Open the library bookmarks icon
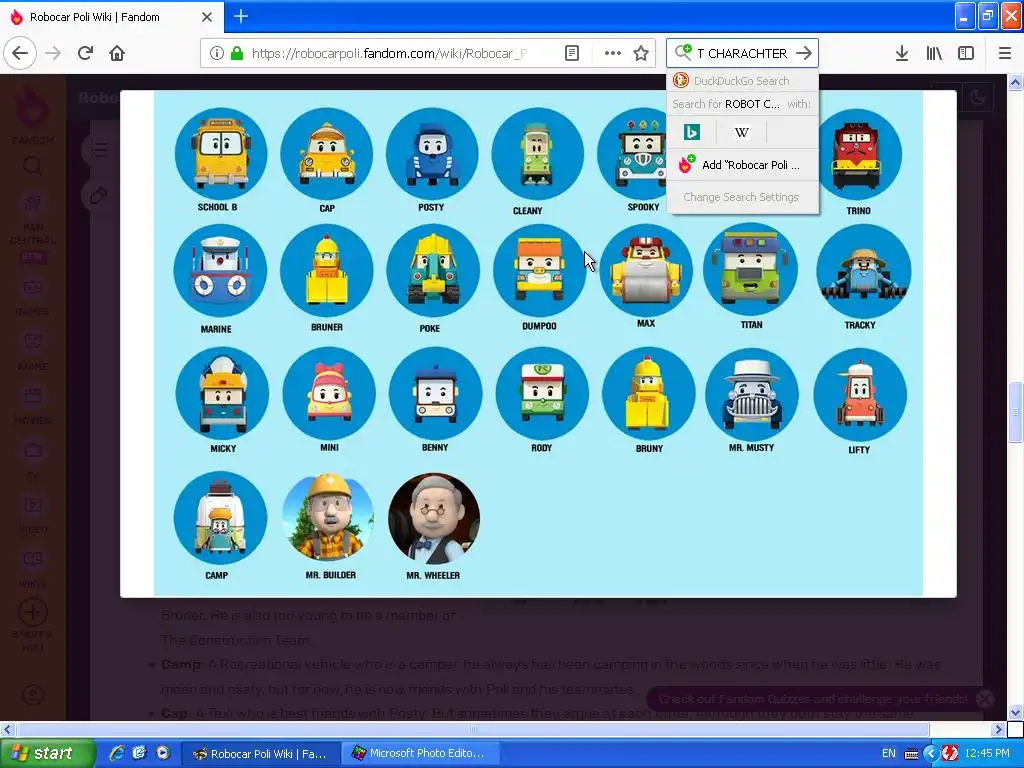This screenshot has width=1024, height=768. pos(934,53)
